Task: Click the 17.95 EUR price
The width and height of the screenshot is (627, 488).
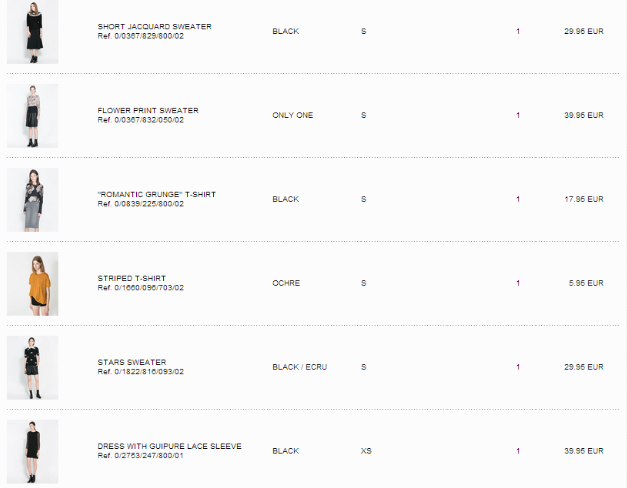Action: (584, 199)
